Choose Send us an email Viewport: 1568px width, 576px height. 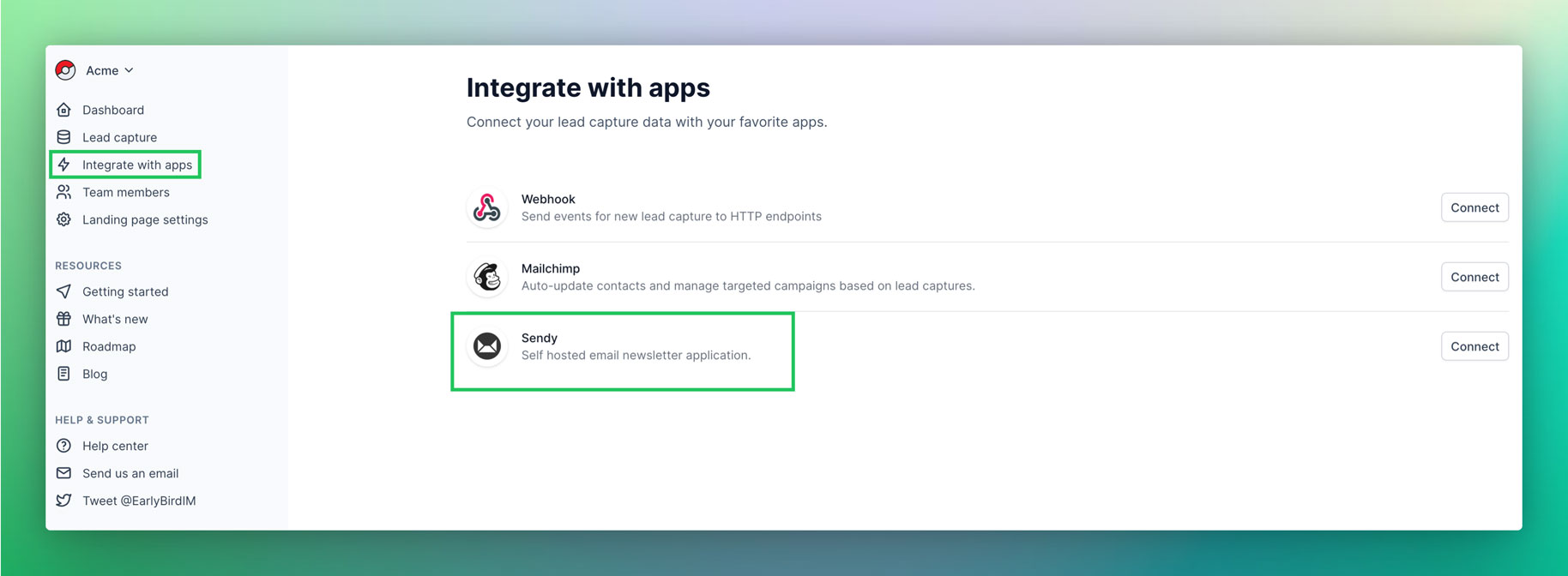[x=130, y=473]
